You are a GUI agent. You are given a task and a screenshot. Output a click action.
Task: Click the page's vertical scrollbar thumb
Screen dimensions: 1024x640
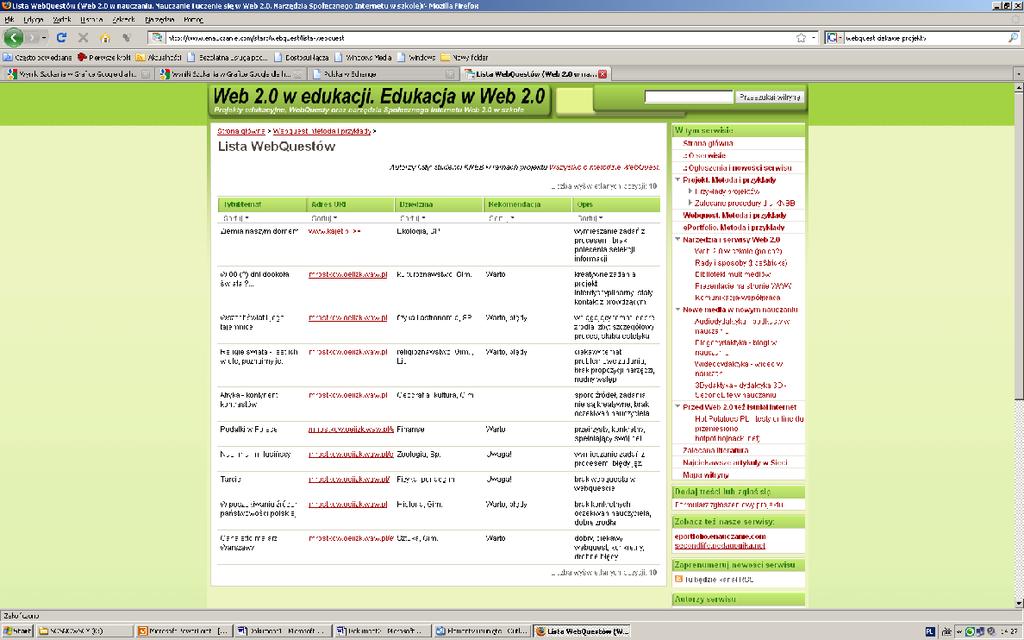pyautogui.click(x=1018, y=246)
